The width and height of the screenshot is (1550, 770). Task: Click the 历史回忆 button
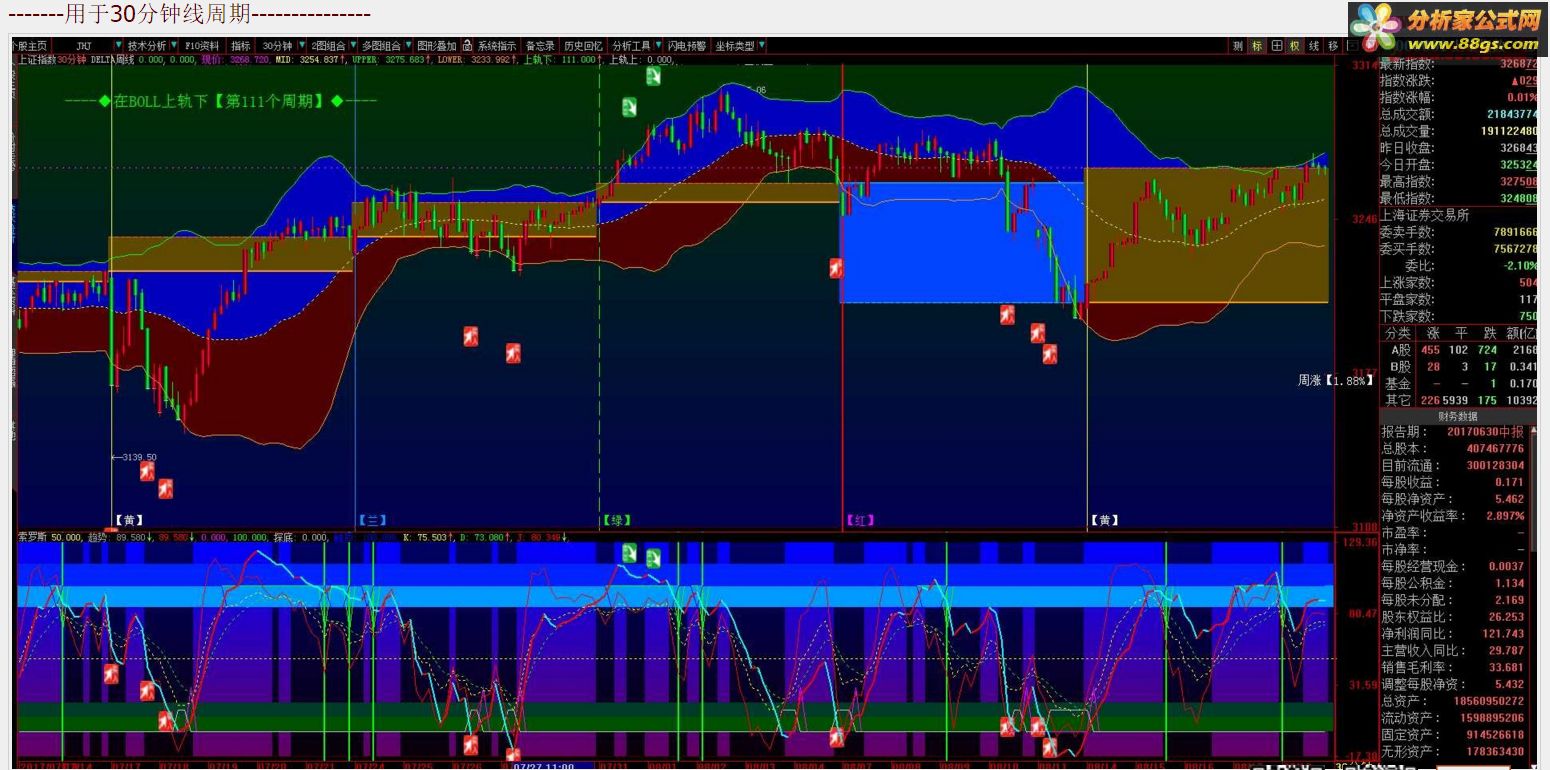tap(583, 46)
